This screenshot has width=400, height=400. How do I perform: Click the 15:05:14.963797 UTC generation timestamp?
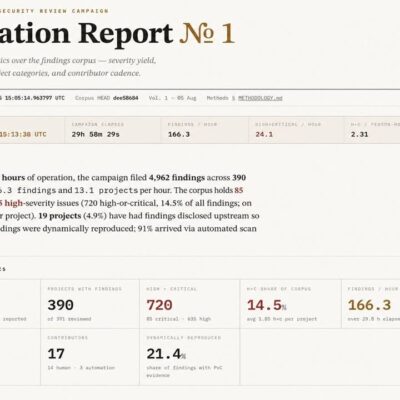pos(32,98)
